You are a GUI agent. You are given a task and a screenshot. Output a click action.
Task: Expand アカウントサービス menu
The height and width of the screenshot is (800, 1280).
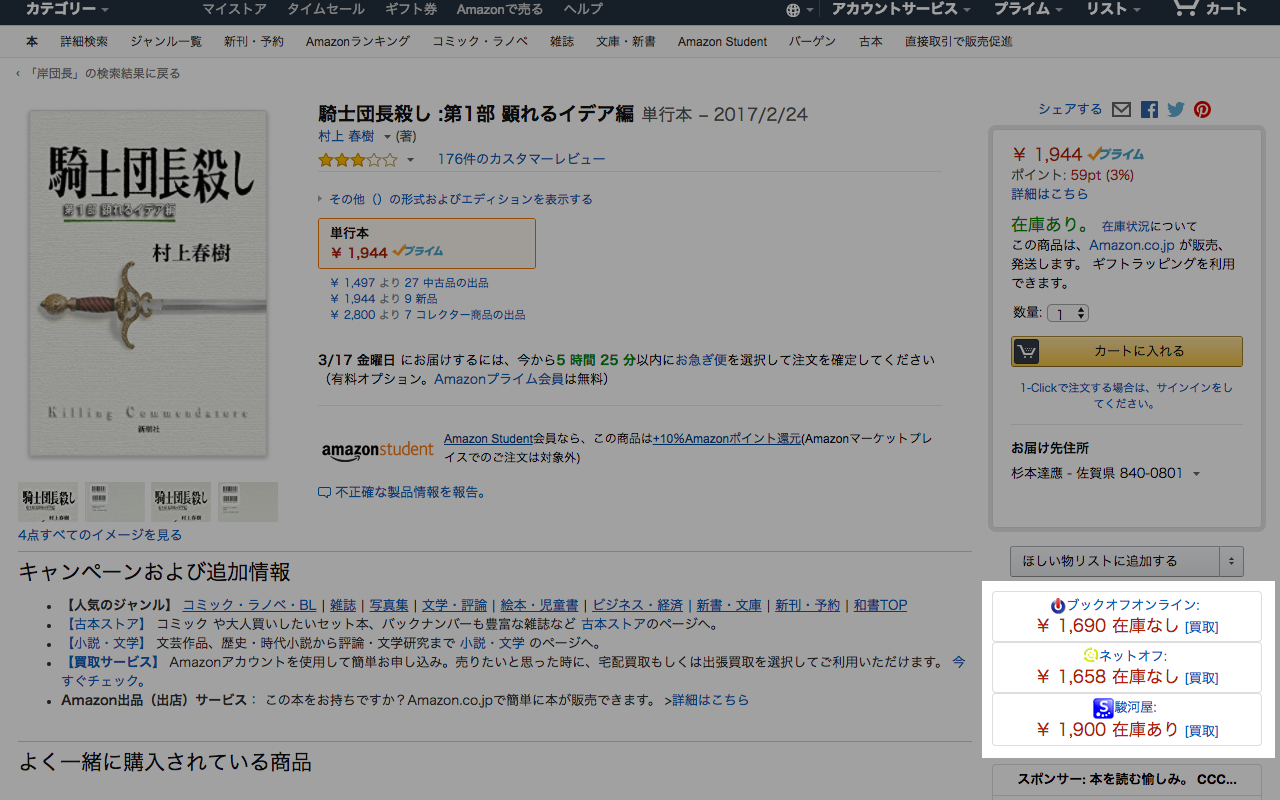pos(901,9)
